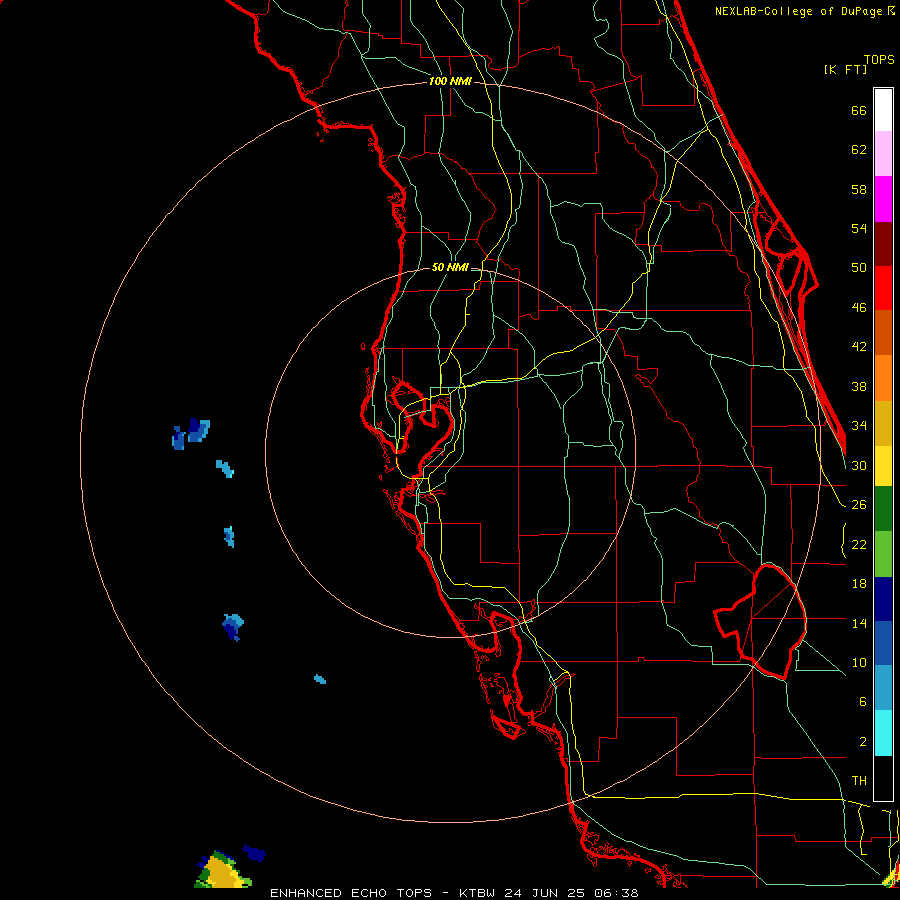
Task: Click the "50 NMI" range ring label
Action: [450, 267]
